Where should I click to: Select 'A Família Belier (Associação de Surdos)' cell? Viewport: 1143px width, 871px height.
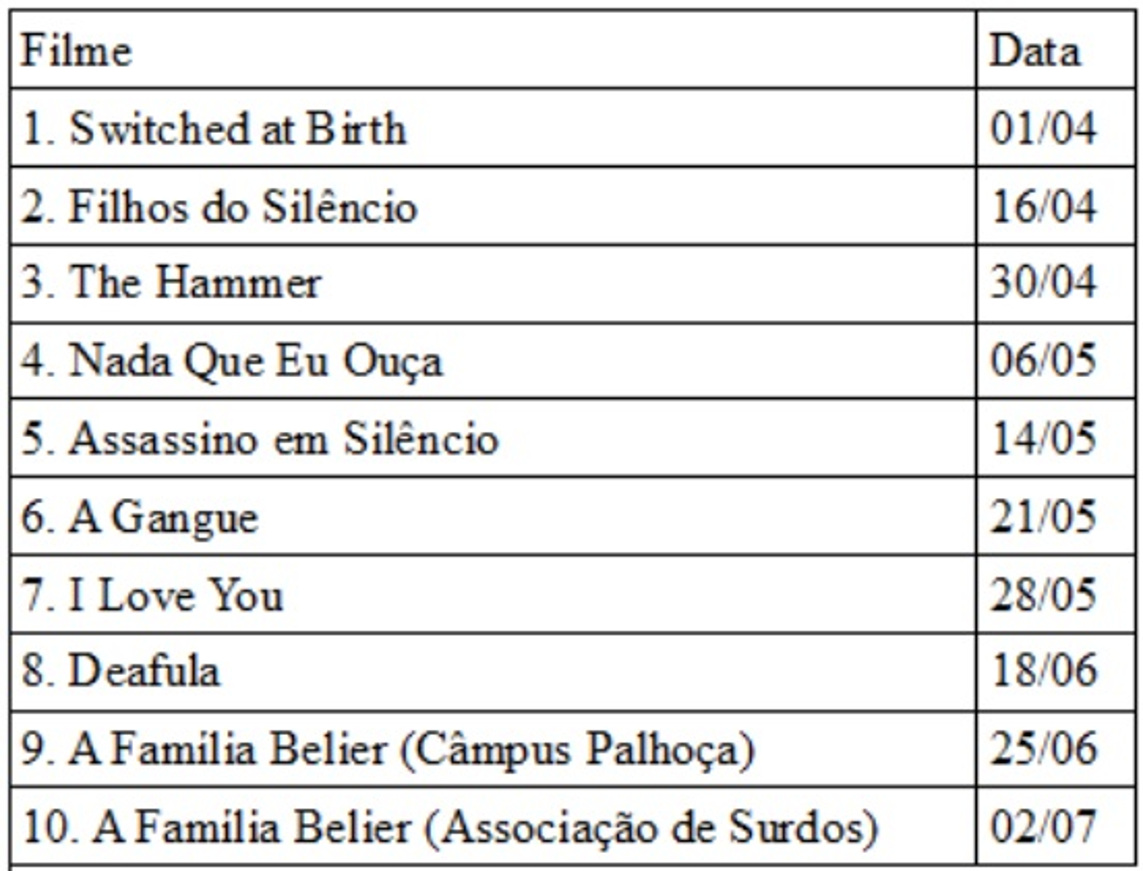click(451, 827)
